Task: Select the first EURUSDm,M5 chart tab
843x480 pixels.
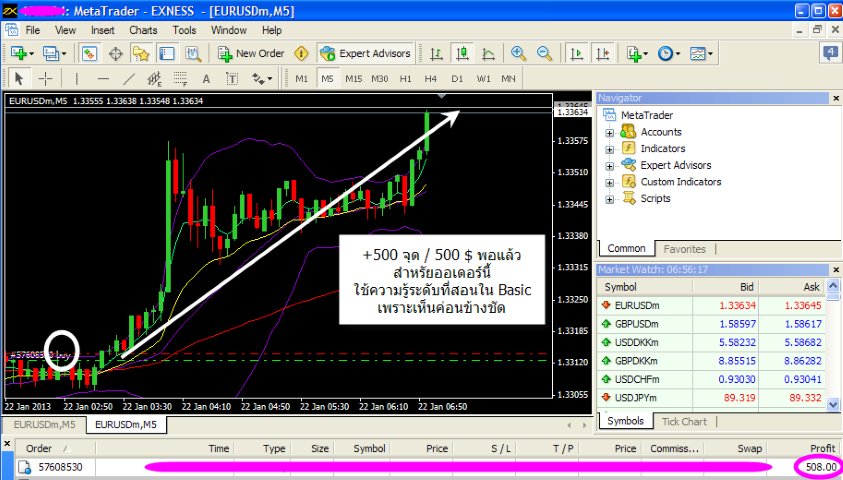Action: (44, 425)
